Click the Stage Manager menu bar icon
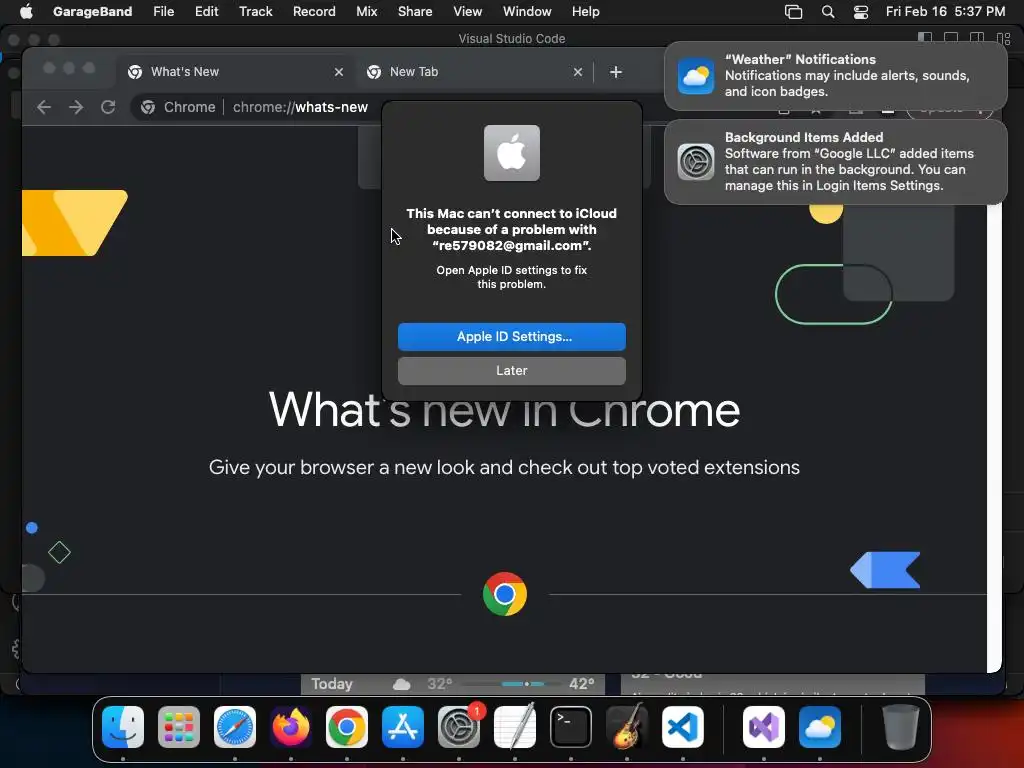 [x=793, y=12]
